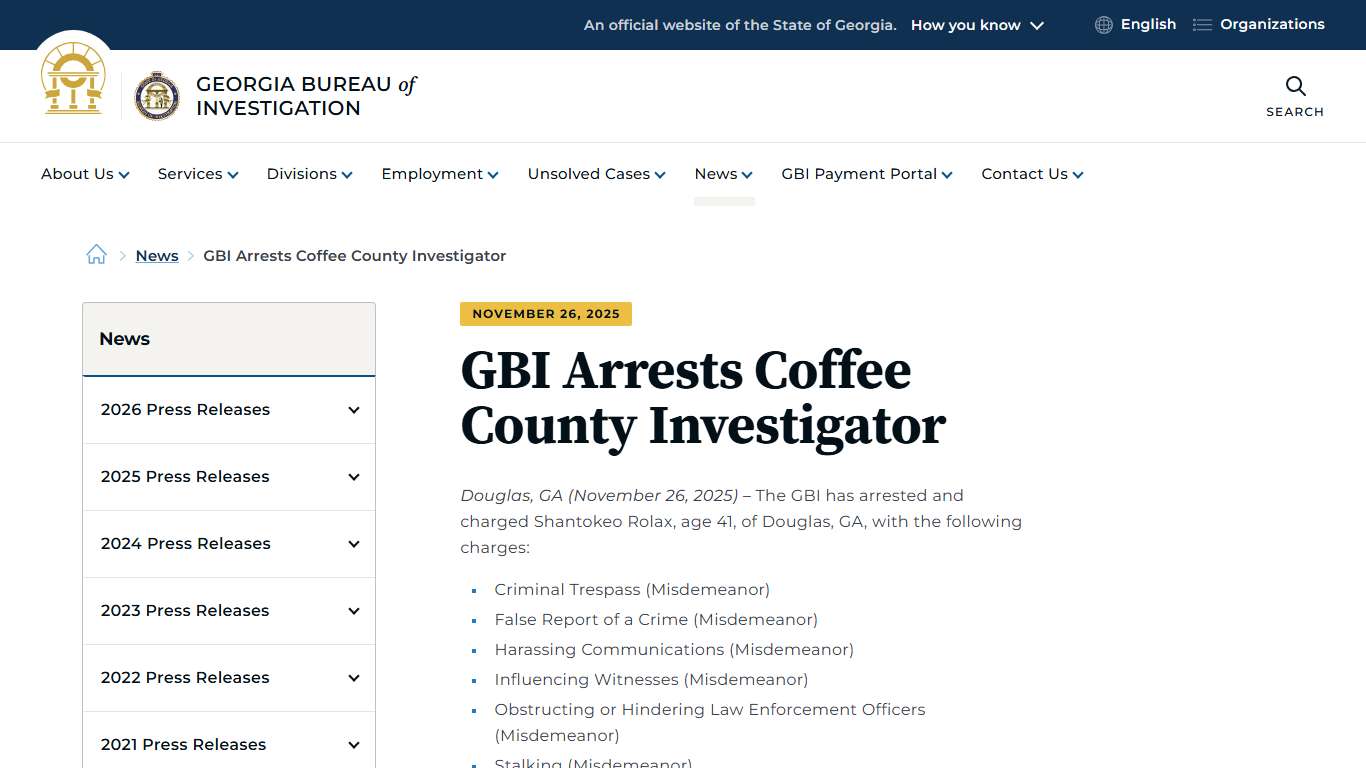1366x768 pixels.
Task: Expand the 2026 Press Releases section
Action: coord(353,410)
